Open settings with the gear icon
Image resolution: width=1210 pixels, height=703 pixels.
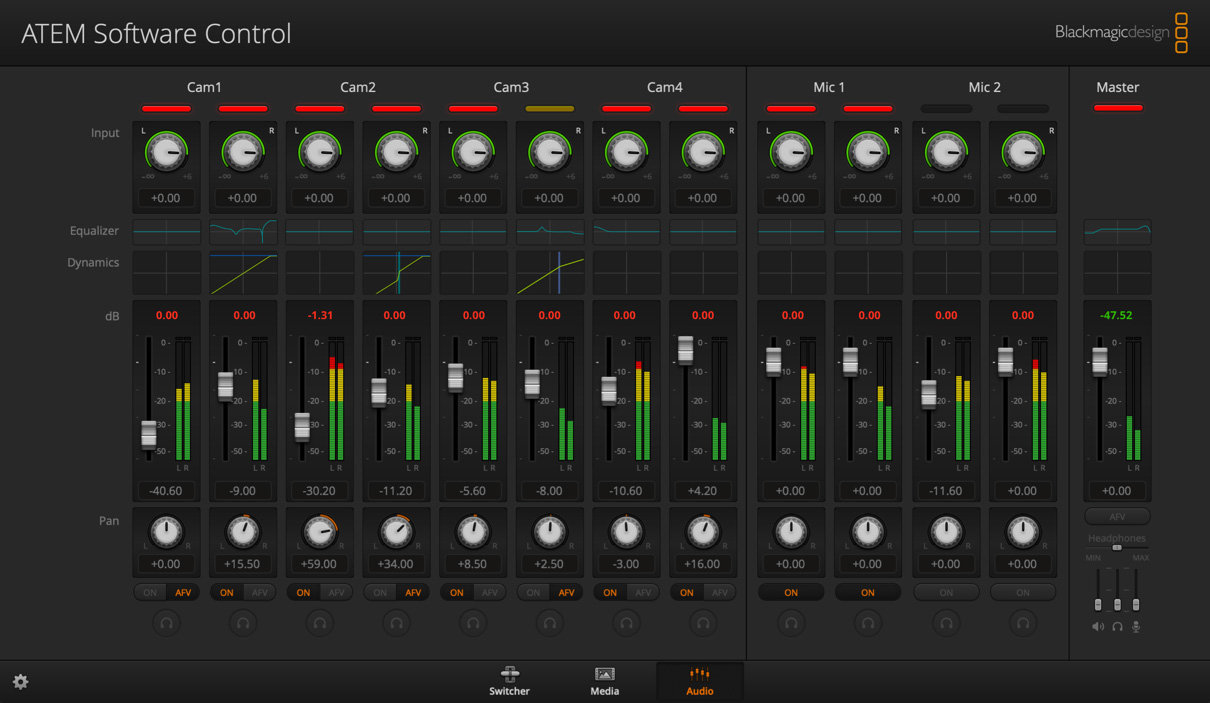20,682
